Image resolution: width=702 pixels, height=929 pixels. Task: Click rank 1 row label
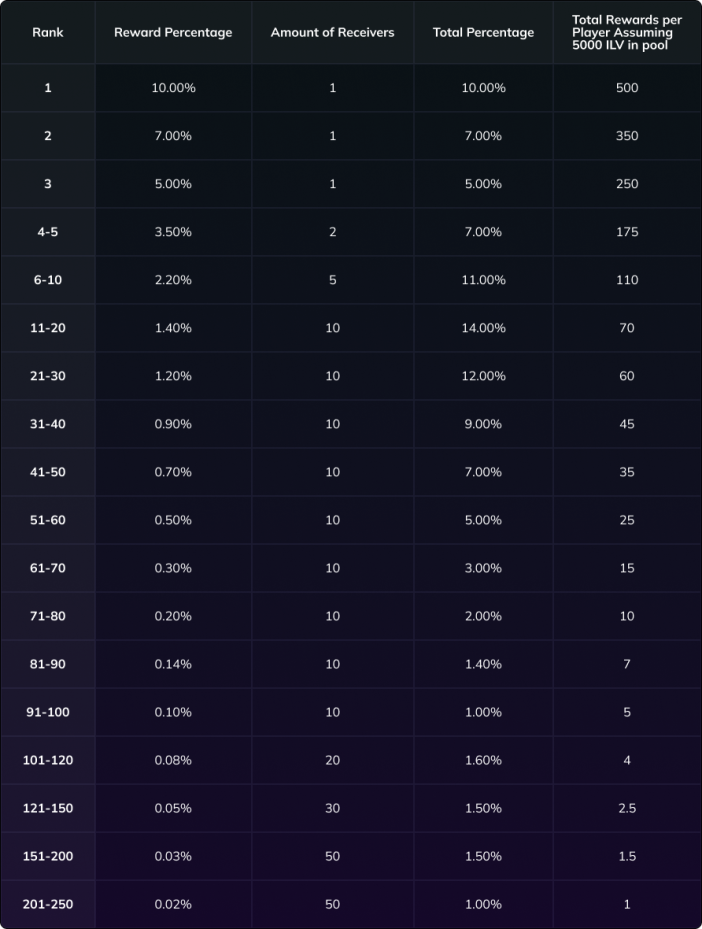point(48,88)
